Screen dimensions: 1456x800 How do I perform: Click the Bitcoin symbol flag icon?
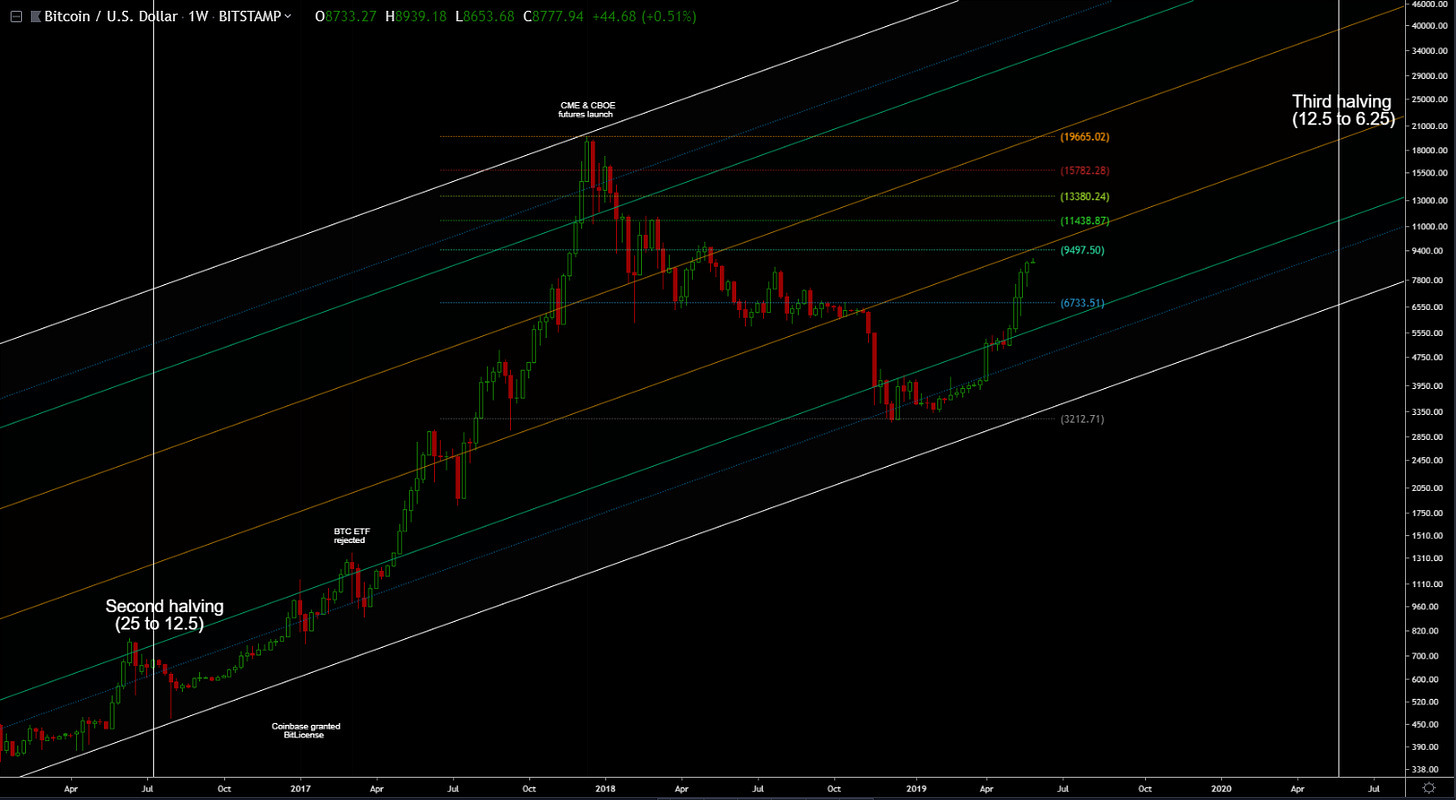(37, 16)
